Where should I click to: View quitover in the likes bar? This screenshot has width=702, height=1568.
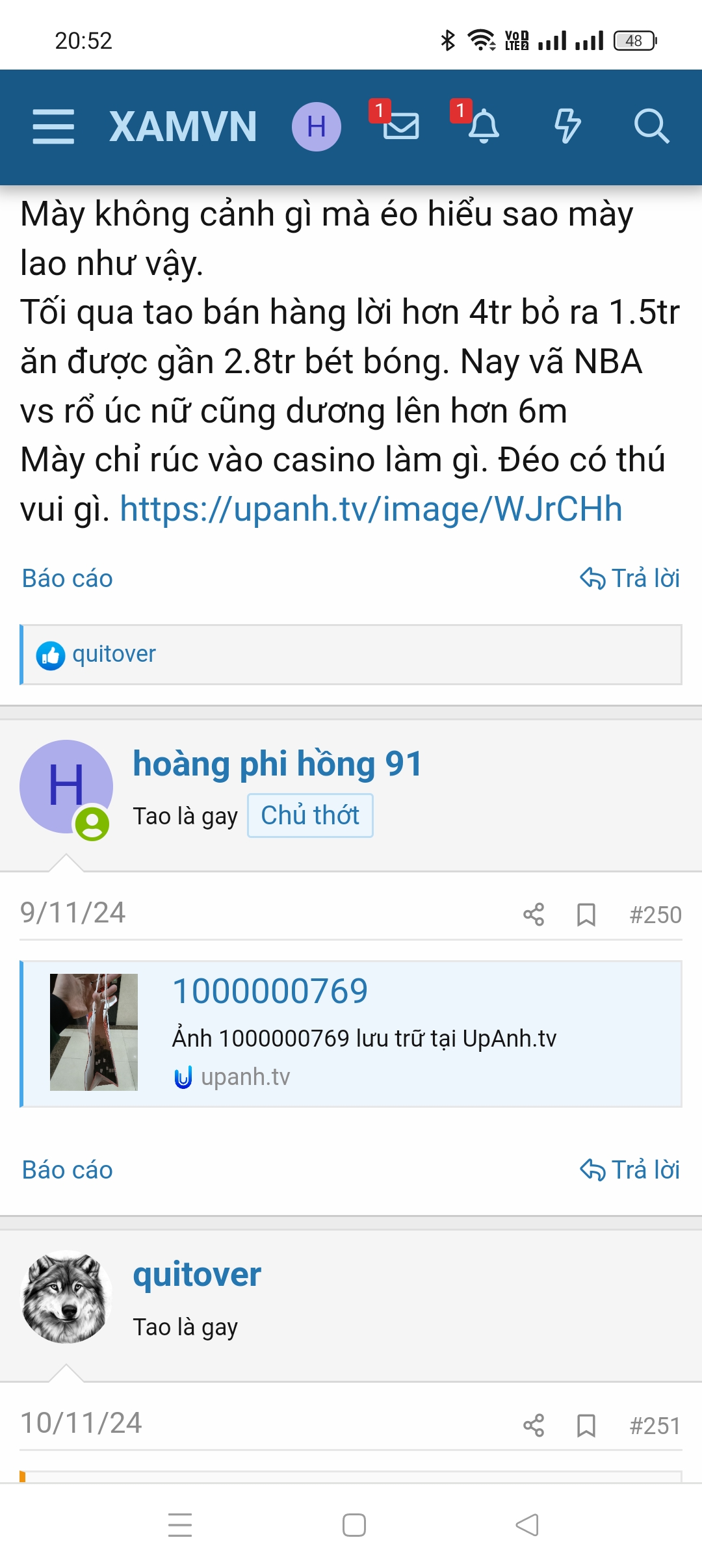(x=114, y=654)
